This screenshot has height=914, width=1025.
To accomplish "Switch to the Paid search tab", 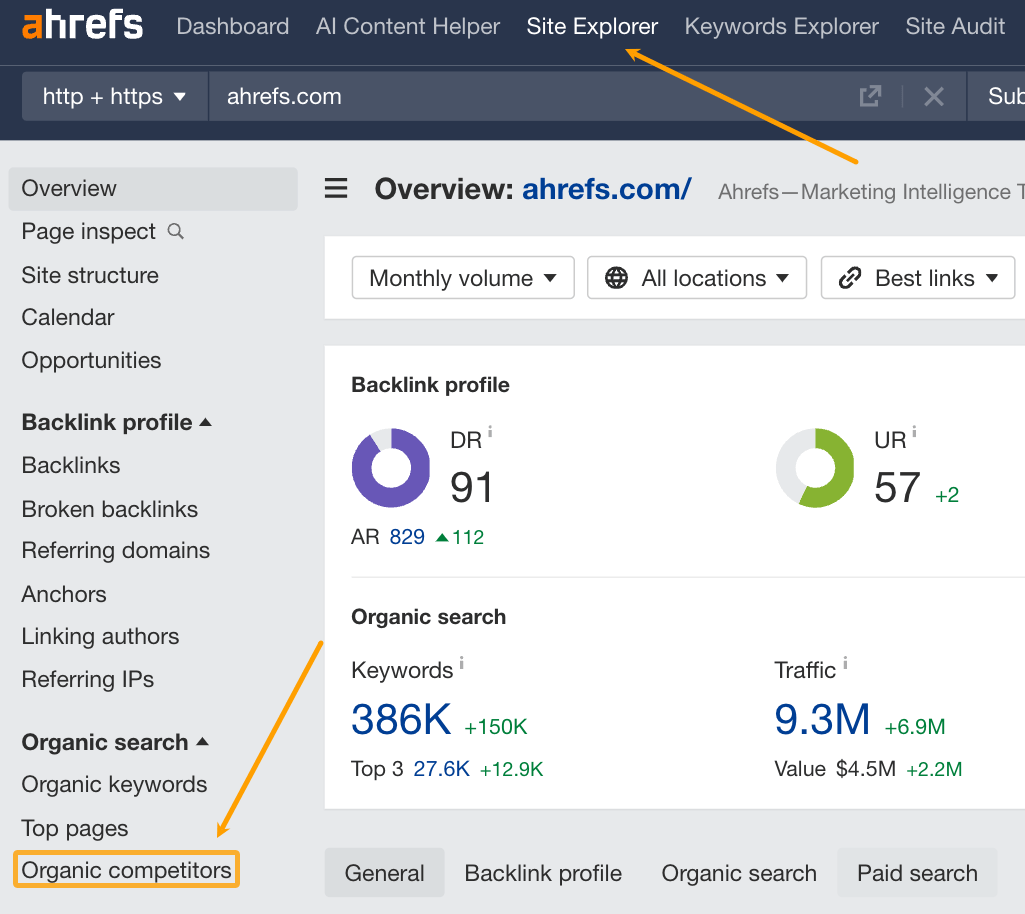I will click(x=916, y=873).
